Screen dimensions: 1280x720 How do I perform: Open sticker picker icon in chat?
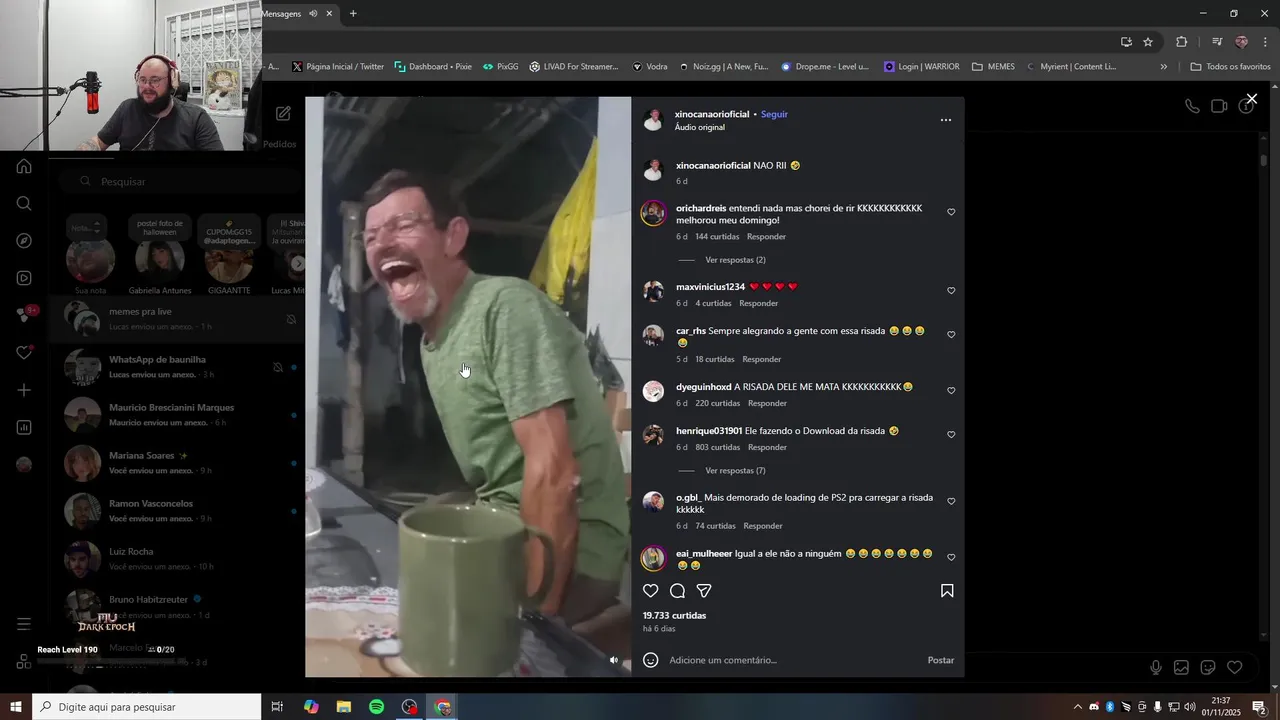[x=1207, y=668]
